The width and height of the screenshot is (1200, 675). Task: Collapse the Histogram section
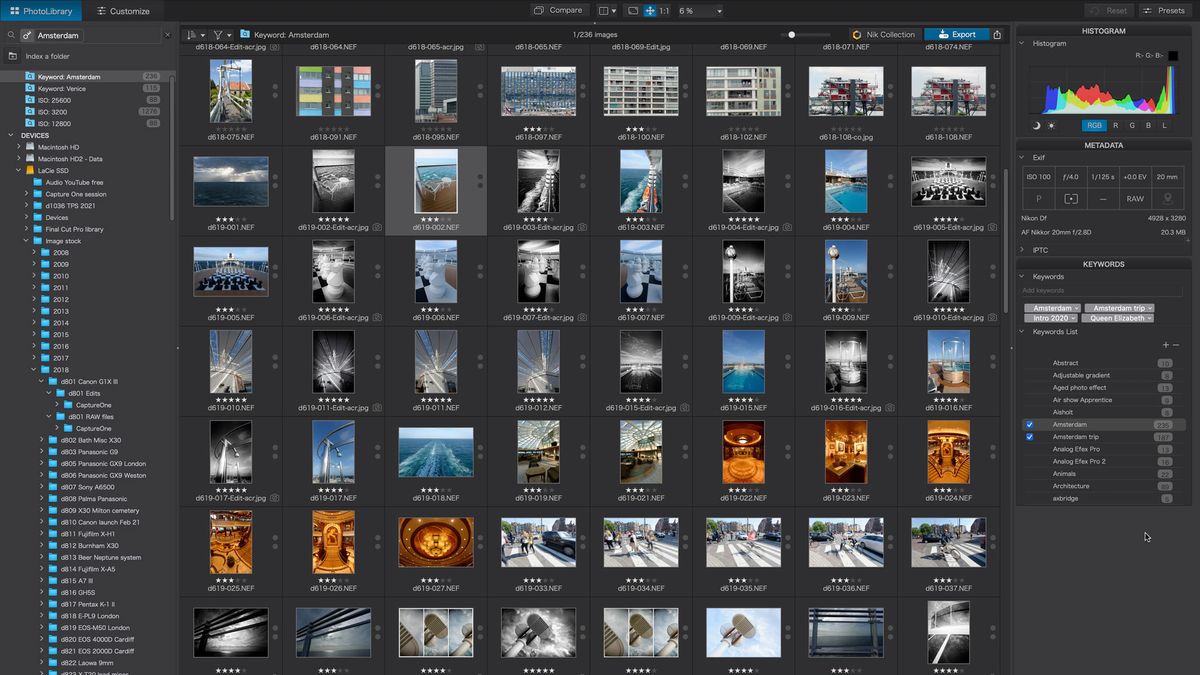(1024, 44)
